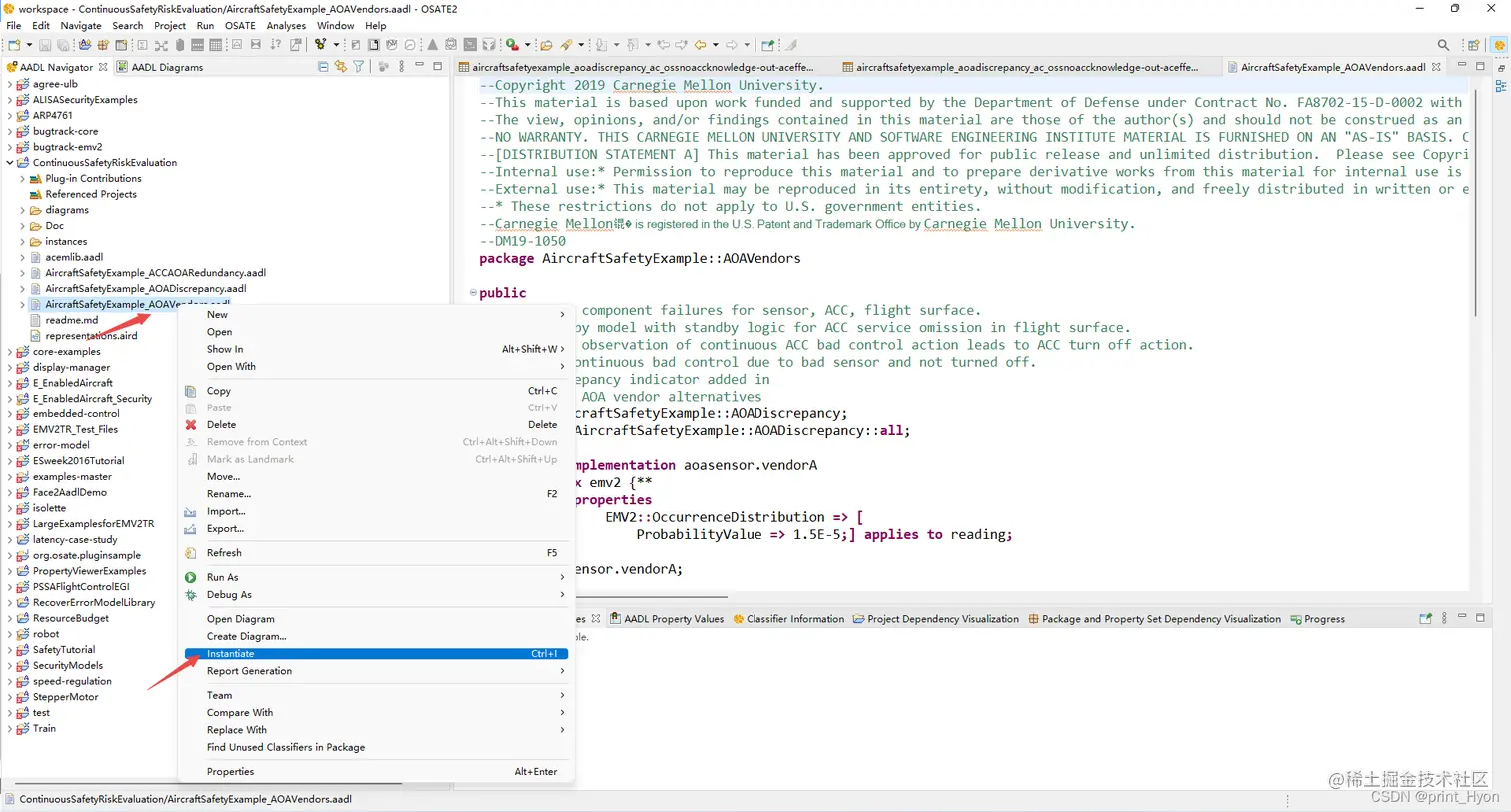Expand the Plug-in Contributions node
Image resolution: width=1511 pixels, height=812 pixels.
click(23, 179)
